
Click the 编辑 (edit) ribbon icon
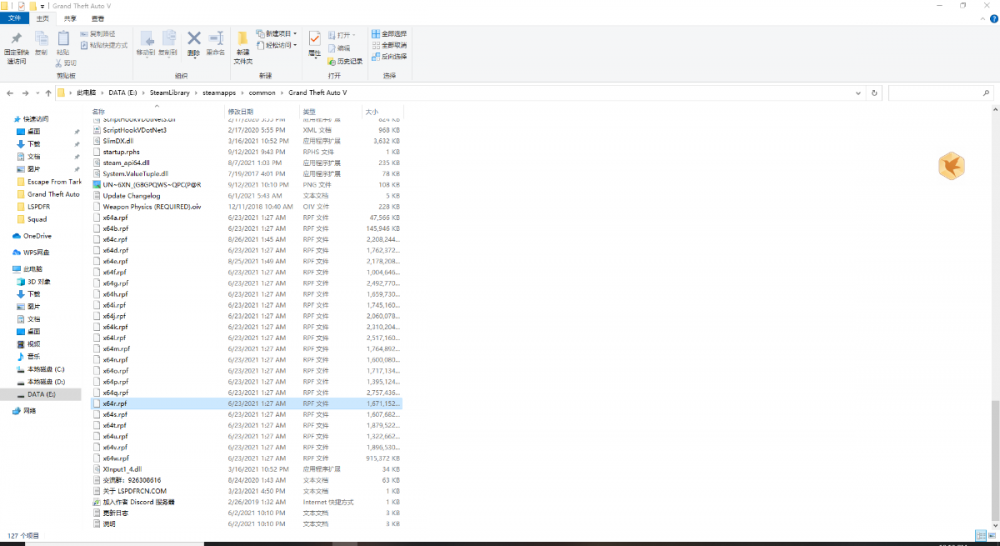coord(332,48)
